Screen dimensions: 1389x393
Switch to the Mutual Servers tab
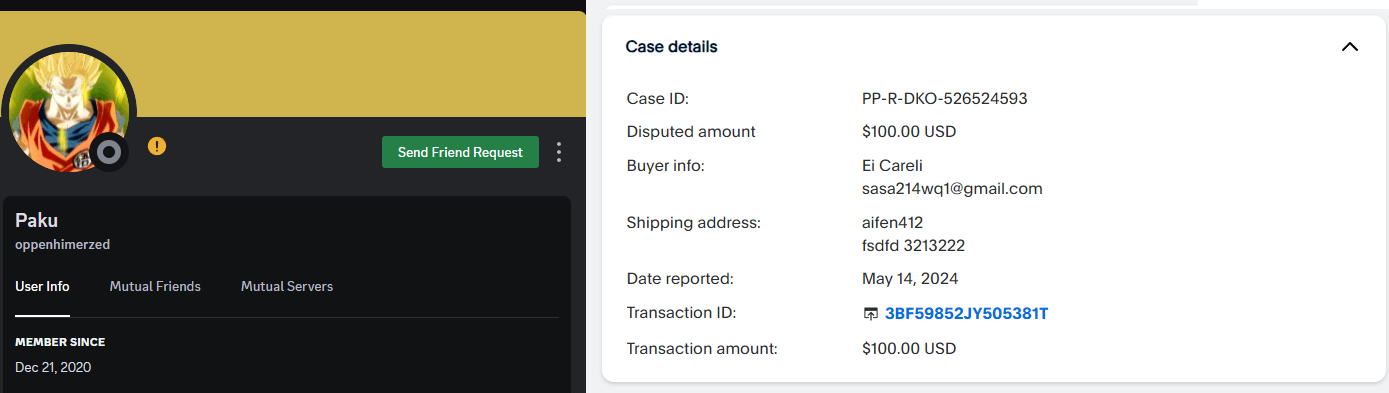[x=287, y=286]
